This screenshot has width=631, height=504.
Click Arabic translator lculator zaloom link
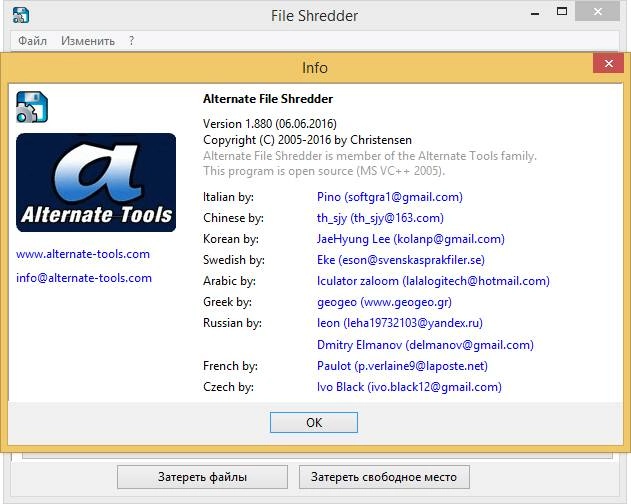pos(433,281)
